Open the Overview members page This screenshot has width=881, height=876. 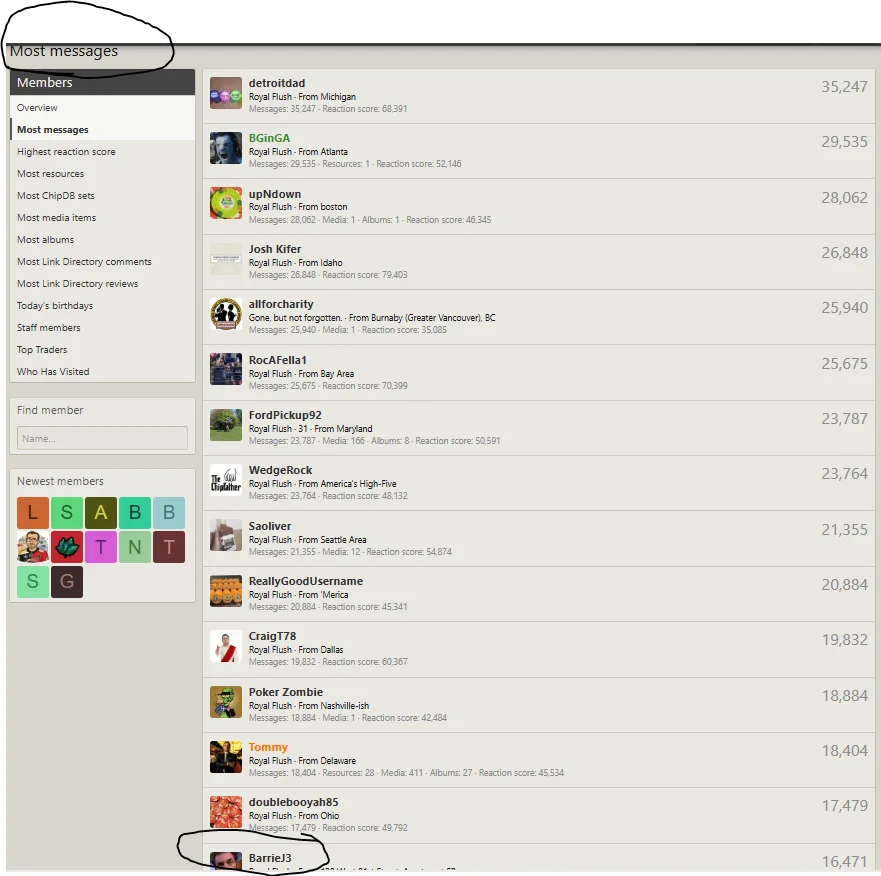click(x=37, y=107)
